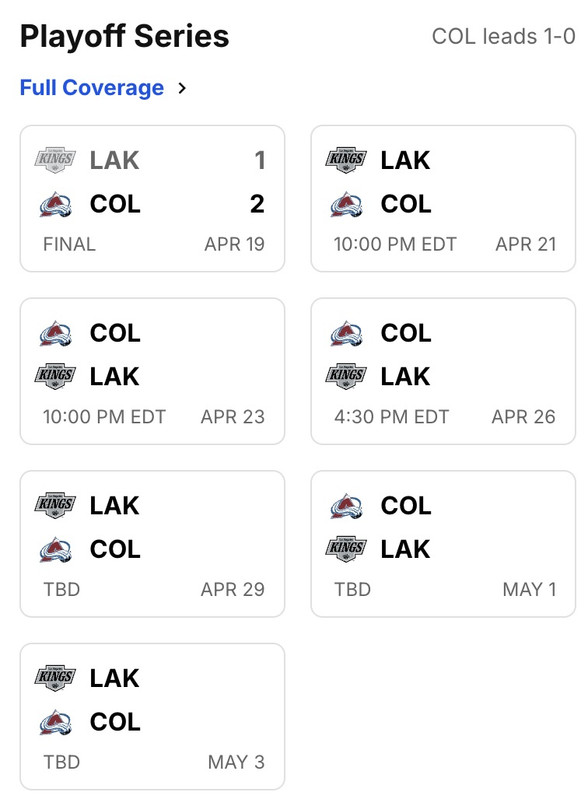Screen dimensions: 588x800
Task: Click the COL Avalanche logo in the Final game
Action: point(55,204)
